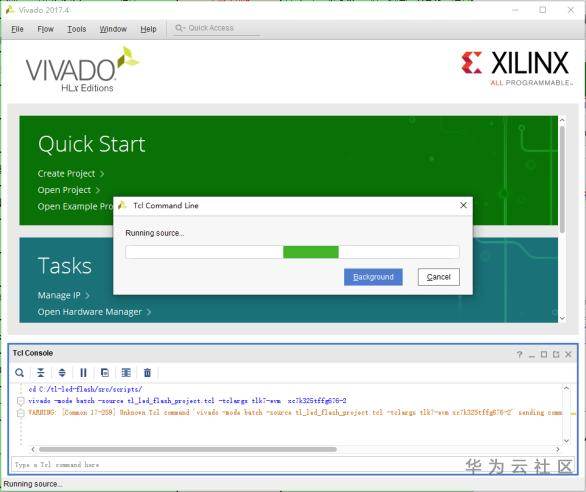Screen dimensions: 586x492
Task: Select the cd C:/tl-led-flash/src/scripts/ line
Action: (85, 389)
